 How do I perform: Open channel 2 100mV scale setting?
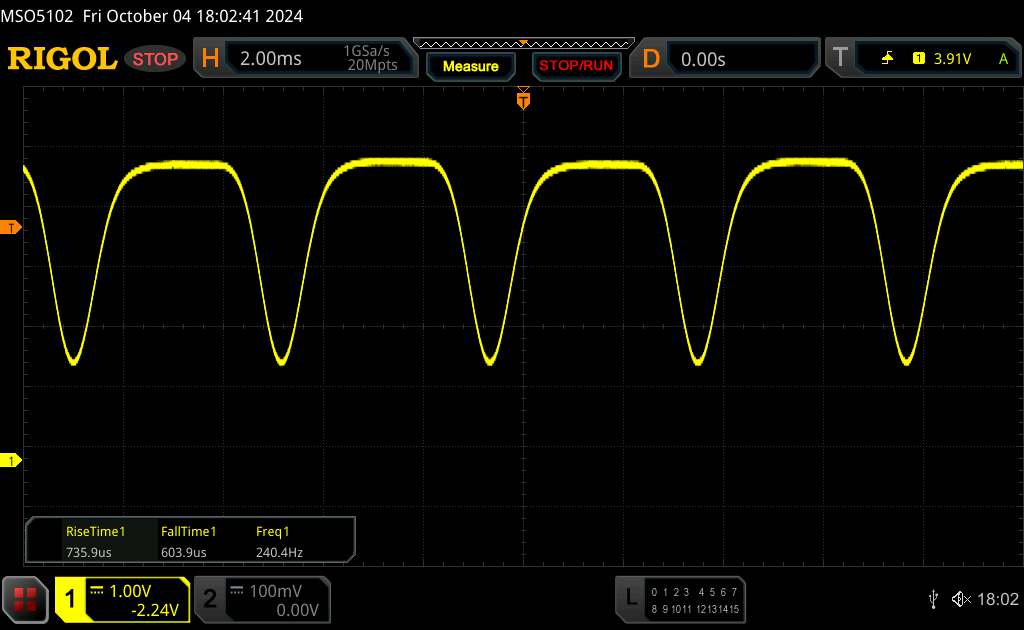pyautogui.click(x=276, y=591)
